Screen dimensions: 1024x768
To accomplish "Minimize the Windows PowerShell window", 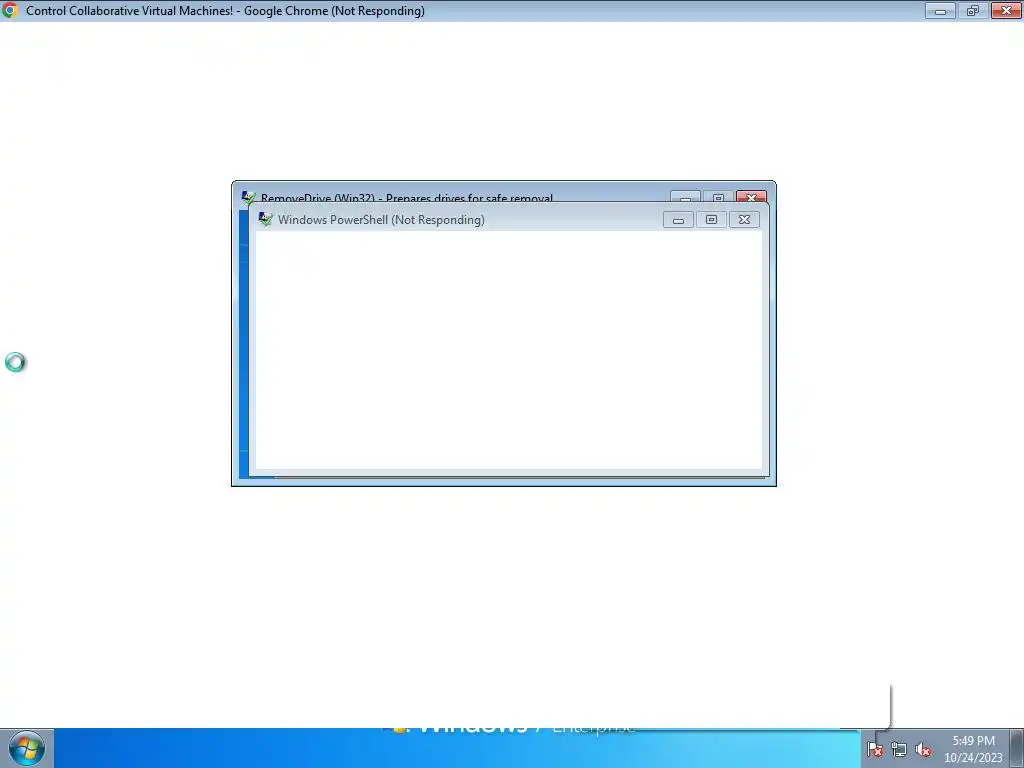I will 678,220.
